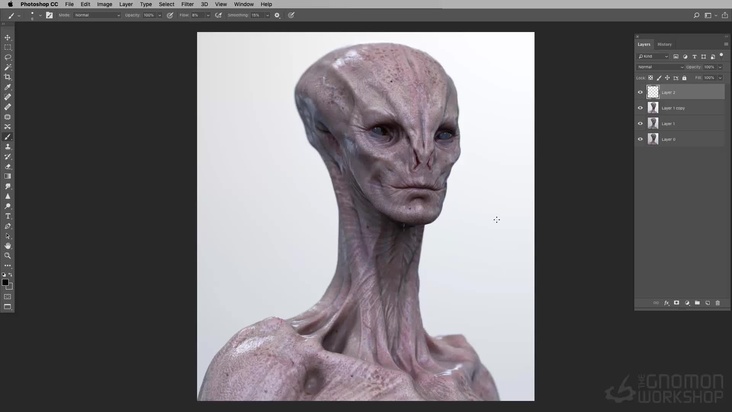Open the brush settings panel icon
Screen dimensions: 732x412
click(x=49, y=15)
